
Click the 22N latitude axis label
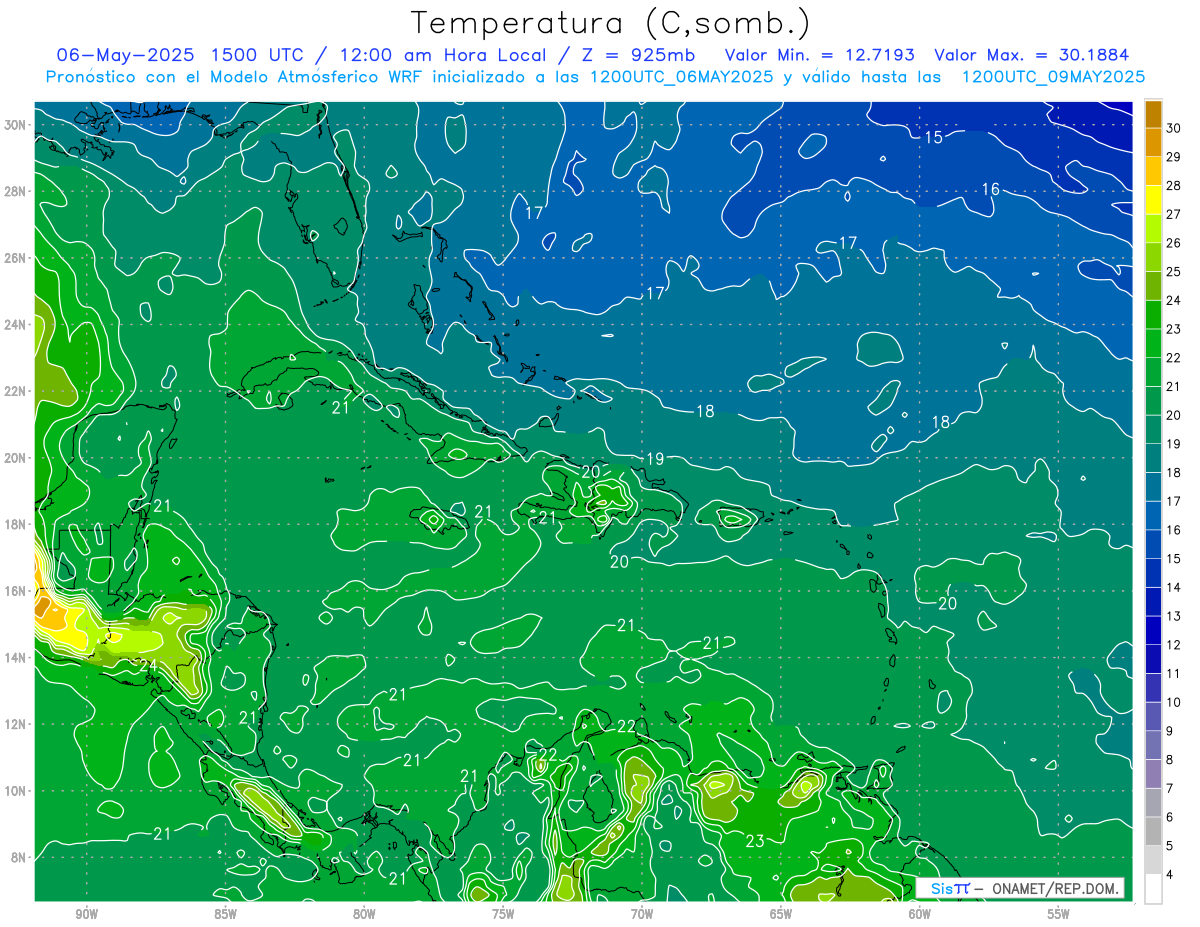click(x=15, y=391)
